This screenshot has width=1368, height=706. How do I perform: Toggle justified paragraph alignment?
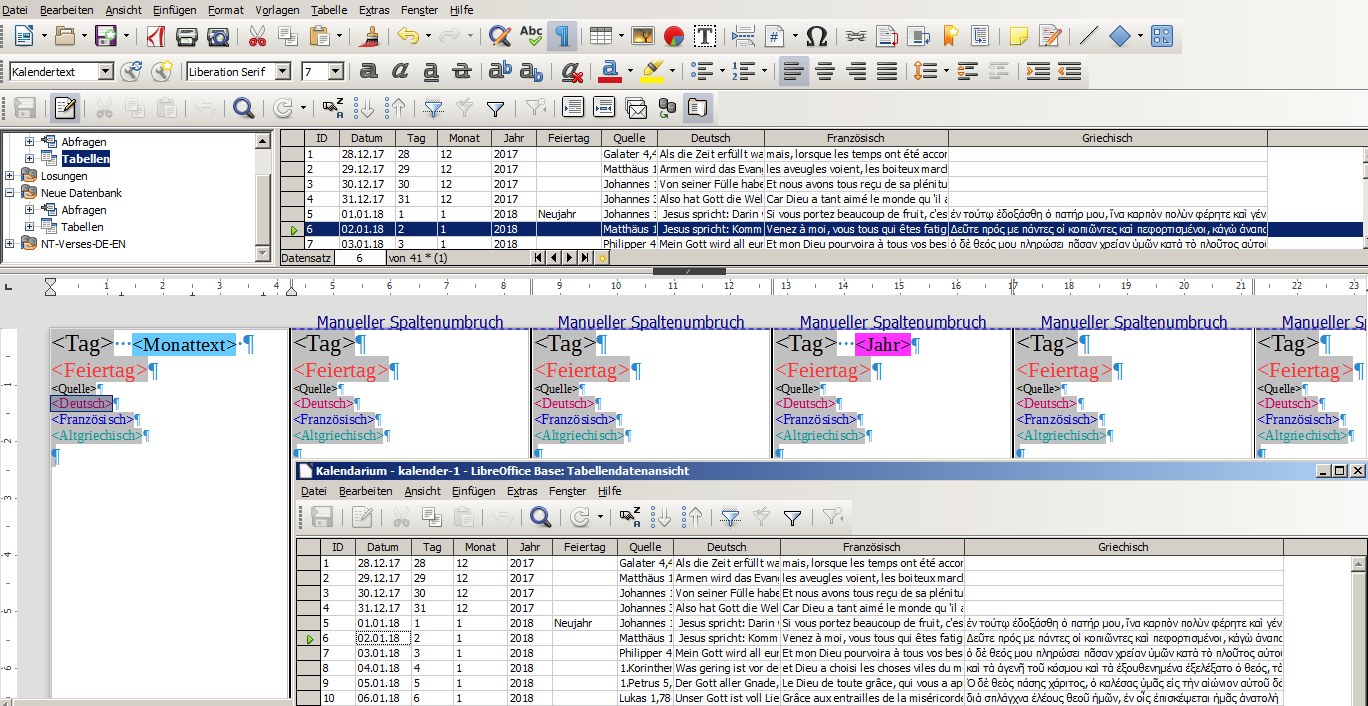tap(887, 72)
